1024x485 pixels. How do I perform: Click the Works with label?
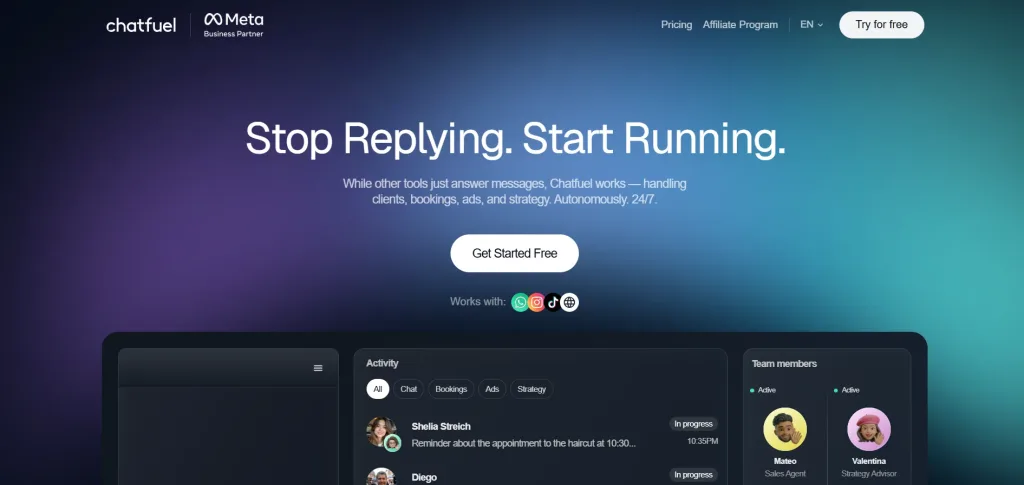point(478,302)
